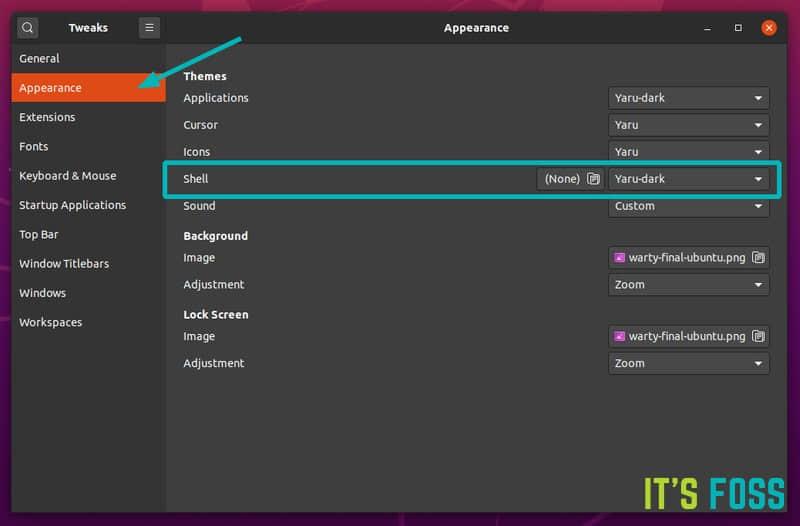Click copy icon on Background image field

tap(758, 258)
